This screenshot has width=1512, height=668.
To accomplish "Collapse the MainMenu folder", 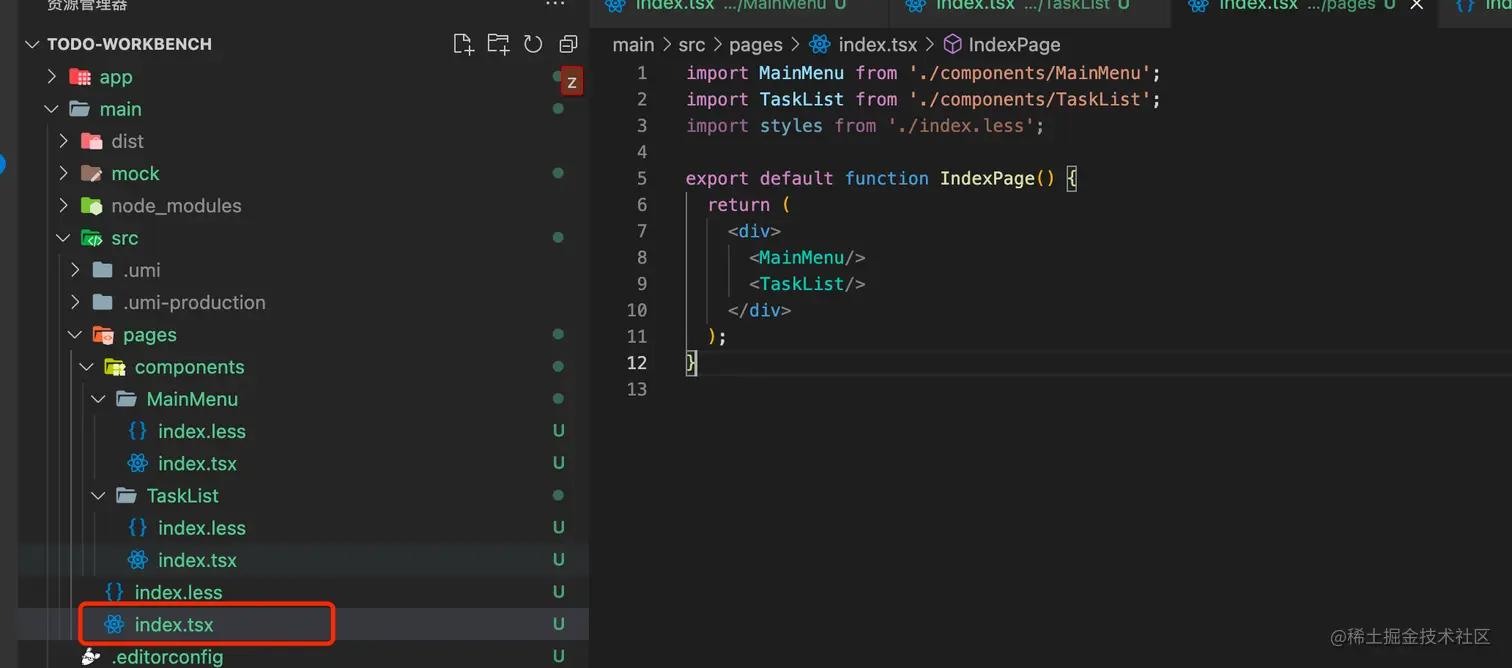I will pos(99,399).
